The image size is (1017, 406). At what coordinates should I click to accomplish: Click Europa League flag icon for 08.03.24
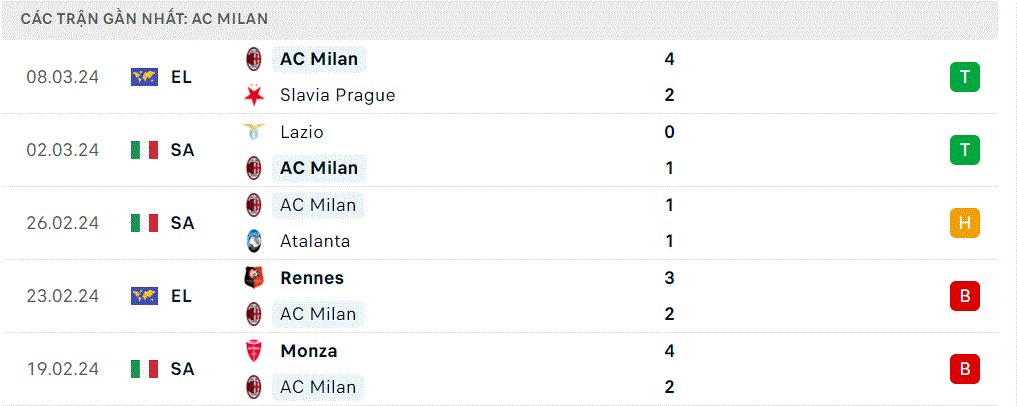145,77
